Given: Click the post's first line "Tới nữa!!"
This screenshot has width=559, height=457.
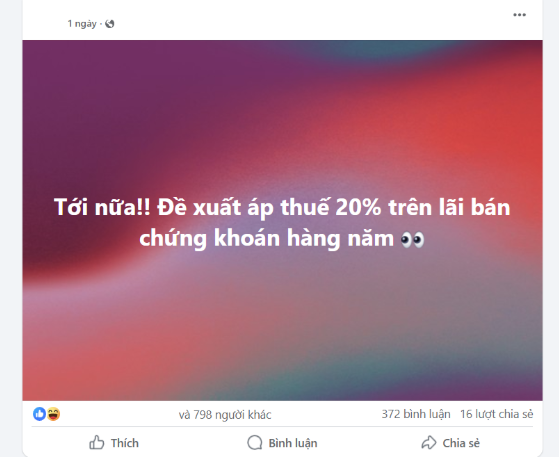Looking at the screenshot, I should (x=102, y=207).
